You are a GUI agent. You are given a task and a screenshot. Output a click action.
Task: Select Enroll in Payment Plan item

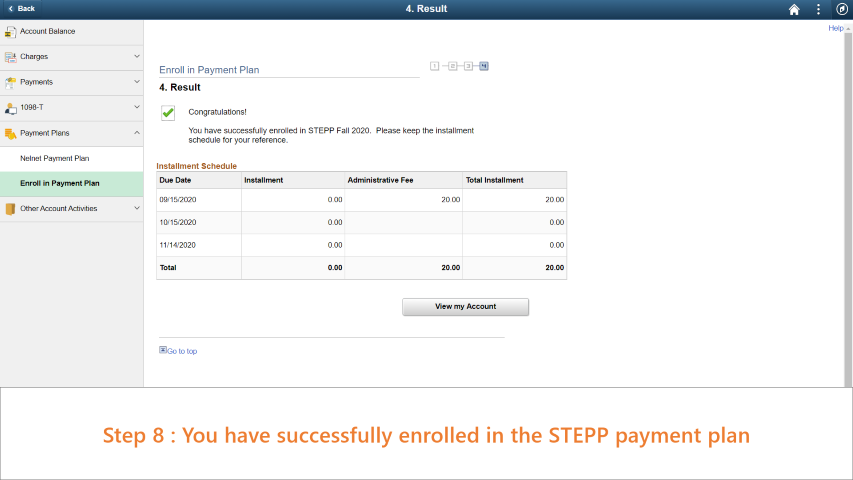[71, 184]
